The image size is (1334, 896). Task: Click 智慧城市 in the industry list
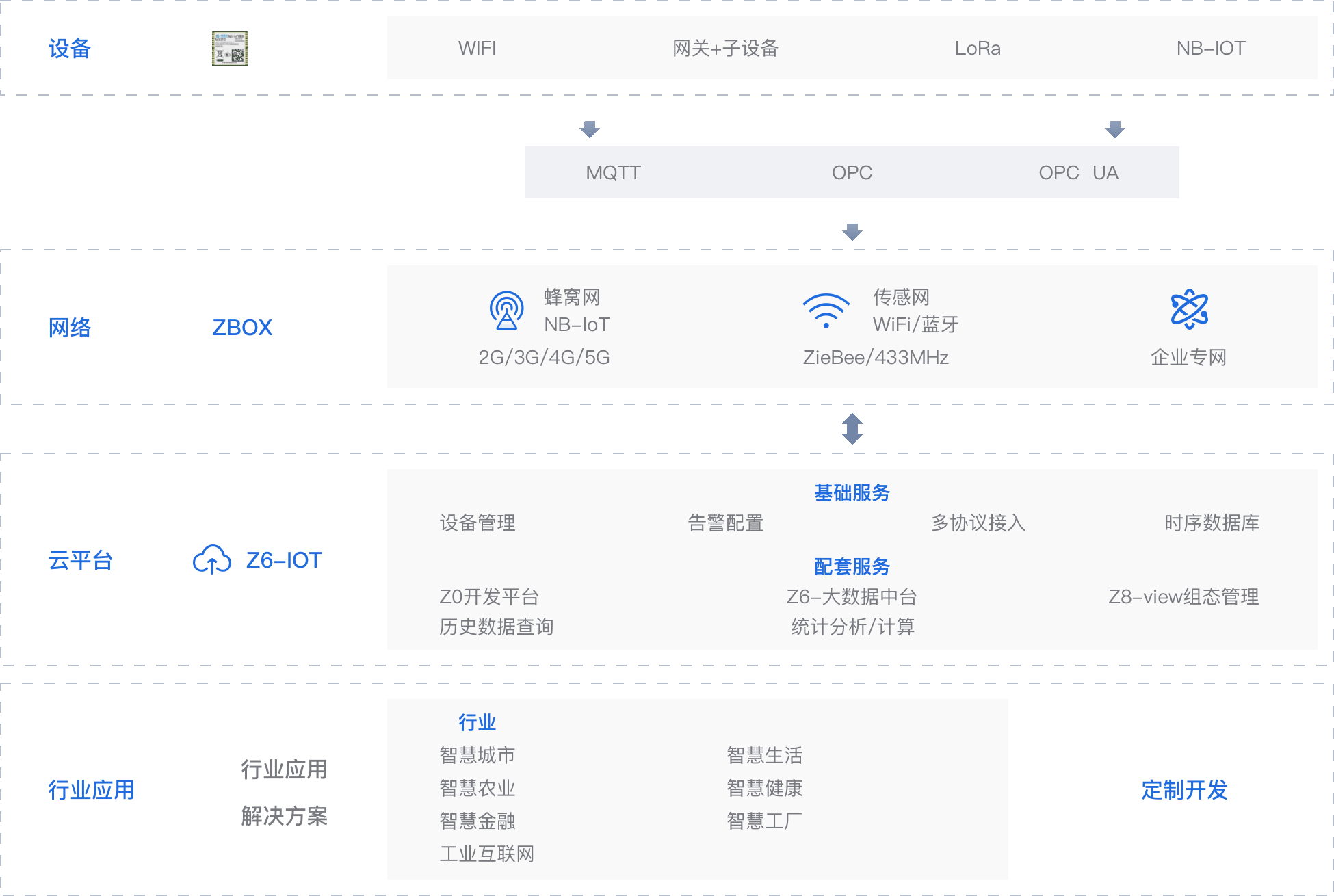point(478,755)
